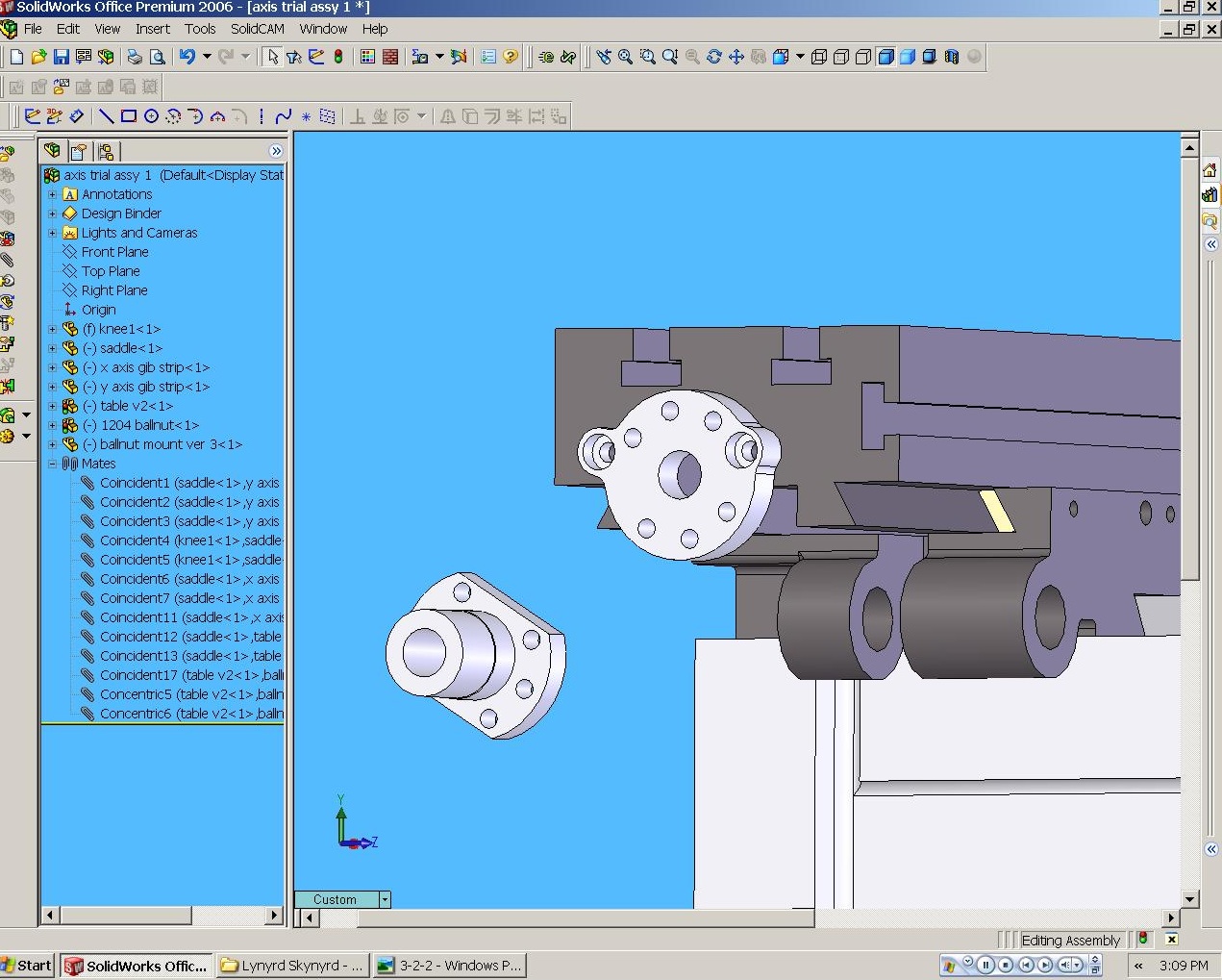1222x980 pixels.
Task: Click the Save icon in the toolbar
Action: (x=61, y=57)
